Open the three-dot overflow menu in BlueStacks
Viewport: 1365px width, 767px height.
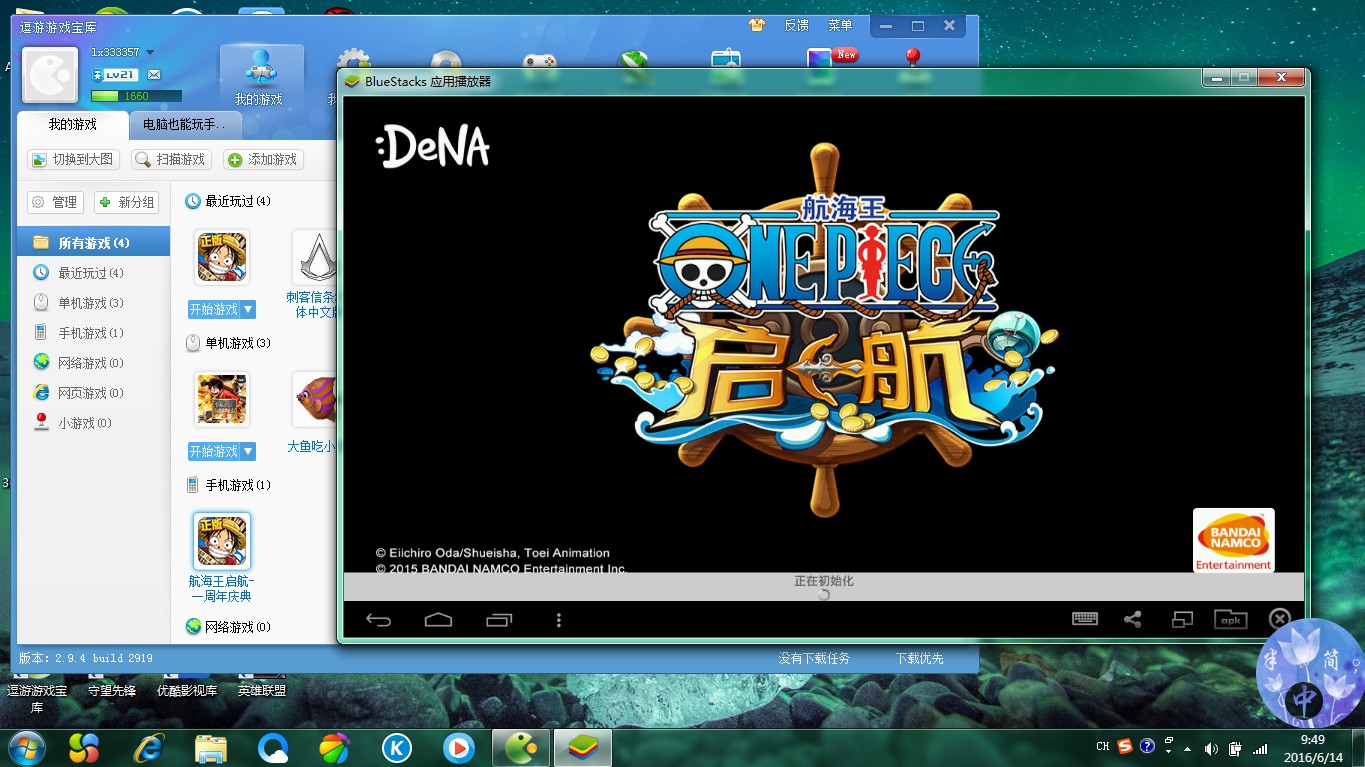[558, 620]
